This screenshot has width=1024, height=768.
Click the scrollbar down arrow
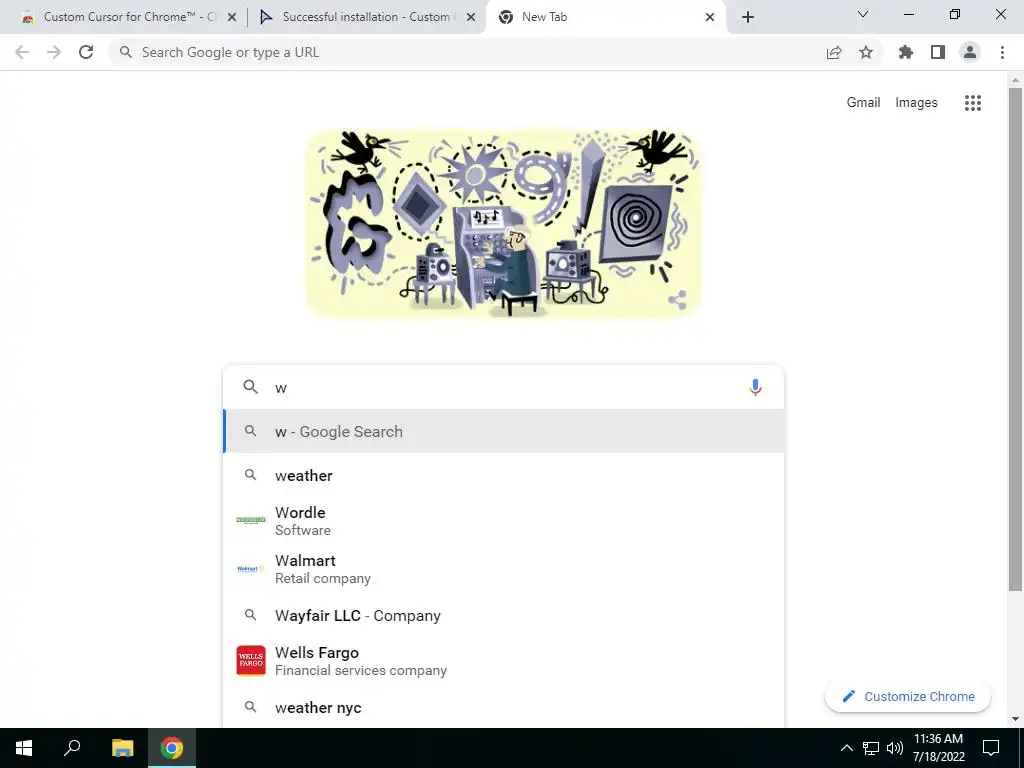tap(1015, 719)
